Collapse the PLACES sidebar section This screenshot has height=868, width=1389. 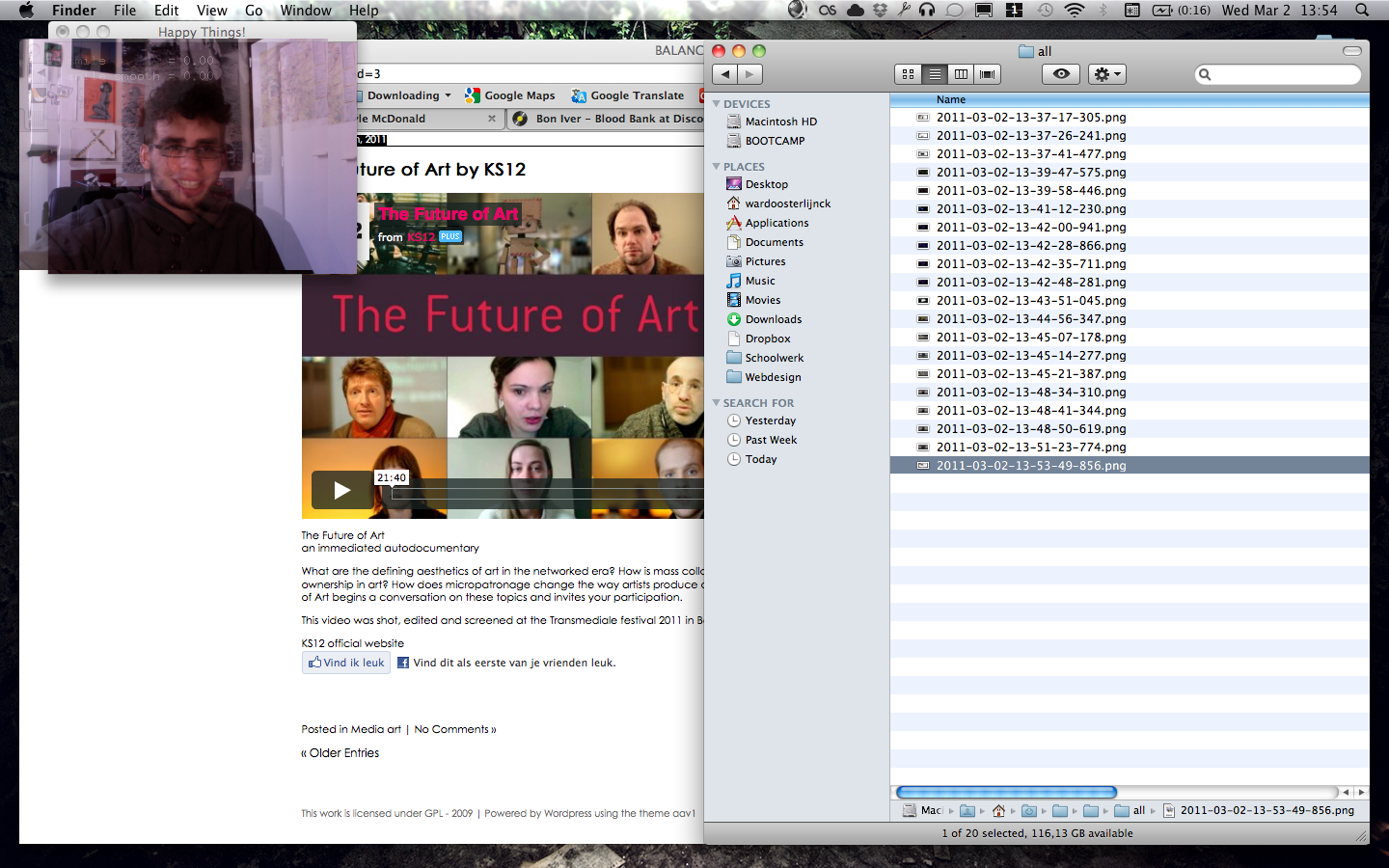(x=717, y=167)
